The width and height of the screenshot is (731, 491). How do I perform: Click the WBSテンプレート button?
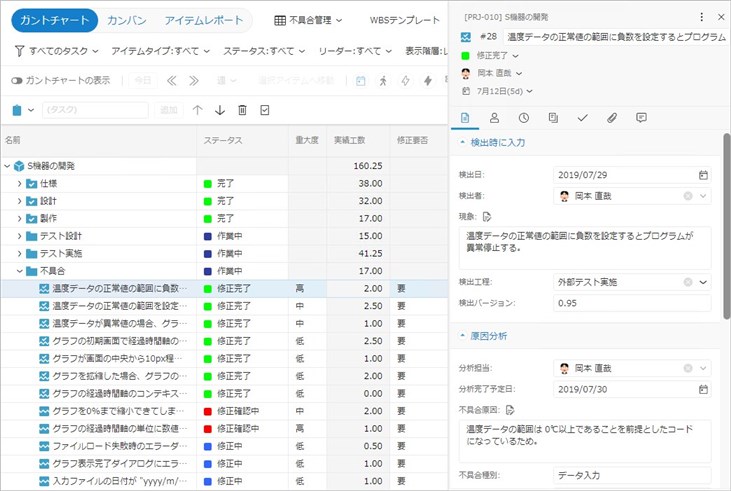[x=404, y=20]
